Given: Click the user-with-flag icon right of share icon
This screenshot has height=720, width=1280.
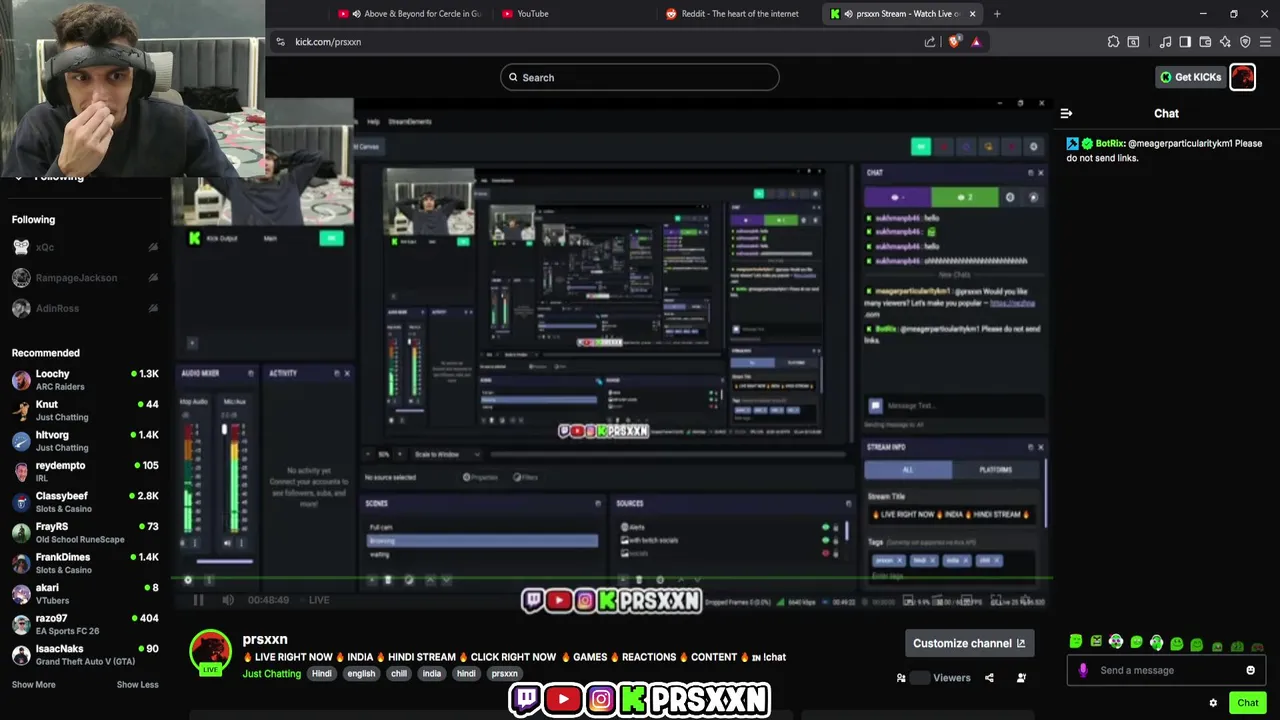Looking at the screenshot, I should pyautogui.click(x=1021, y=677).
